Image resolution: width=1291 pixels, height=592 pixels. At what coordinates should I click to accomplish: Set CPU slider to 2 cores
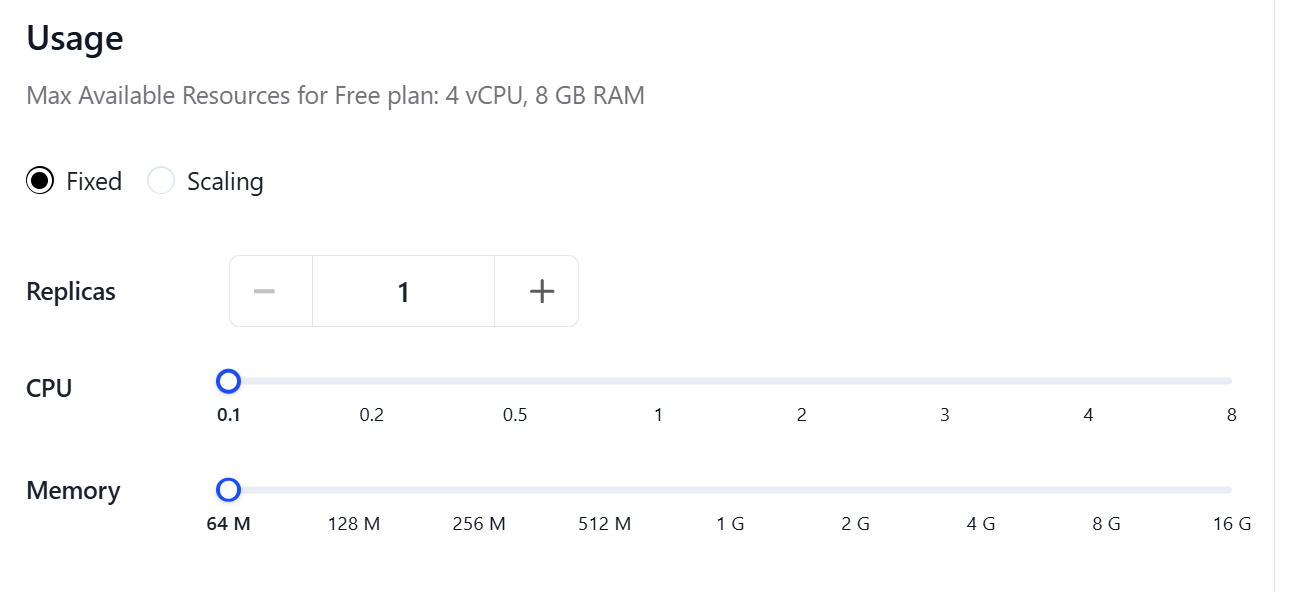802,381
